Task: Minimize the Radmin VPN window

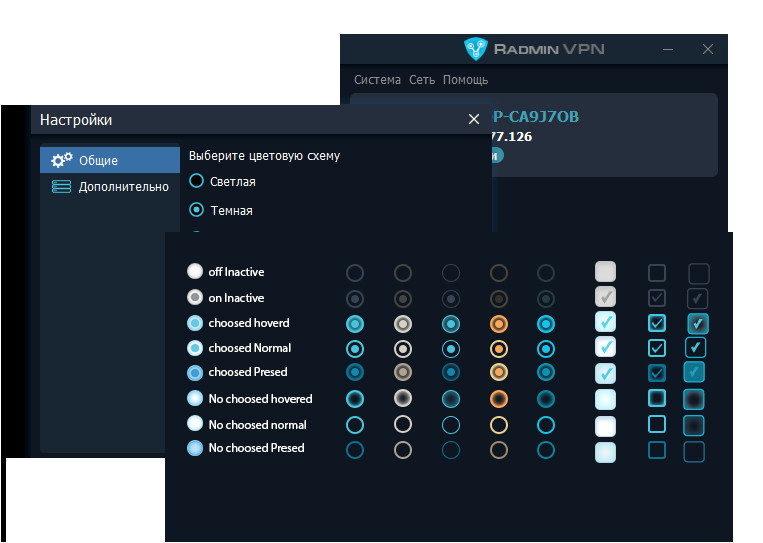Action: click(667, 49)
